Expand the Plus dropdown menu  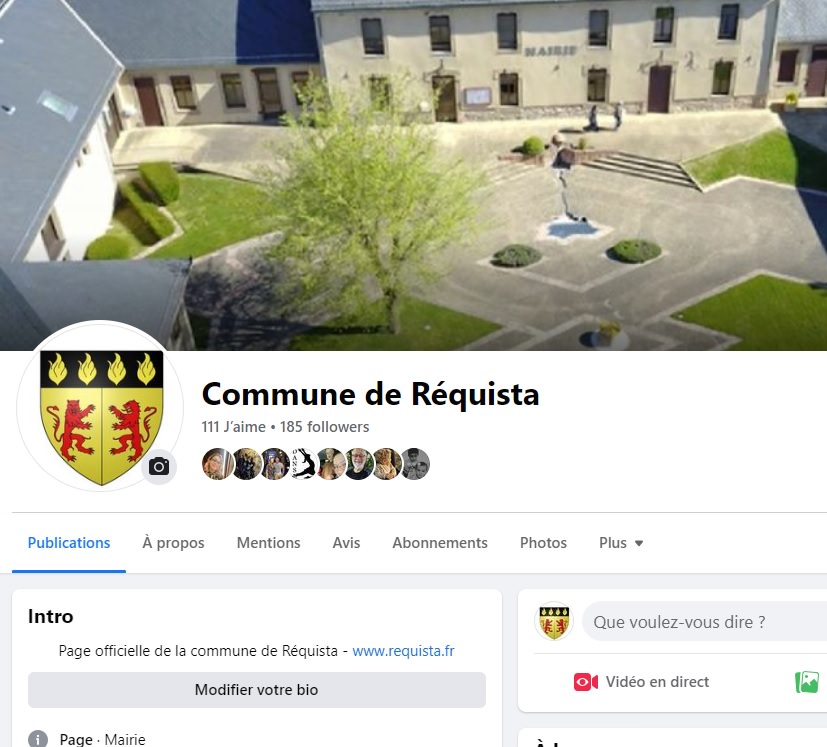(x=621, y=543)
